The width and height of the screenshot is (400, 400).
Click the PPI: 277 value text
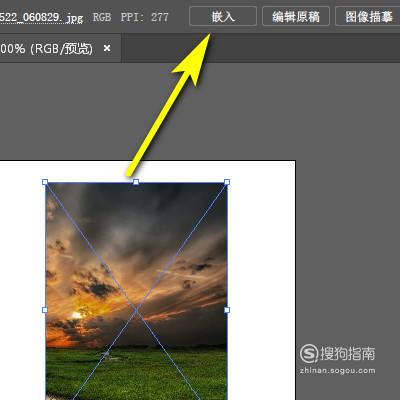pos(145,17)
